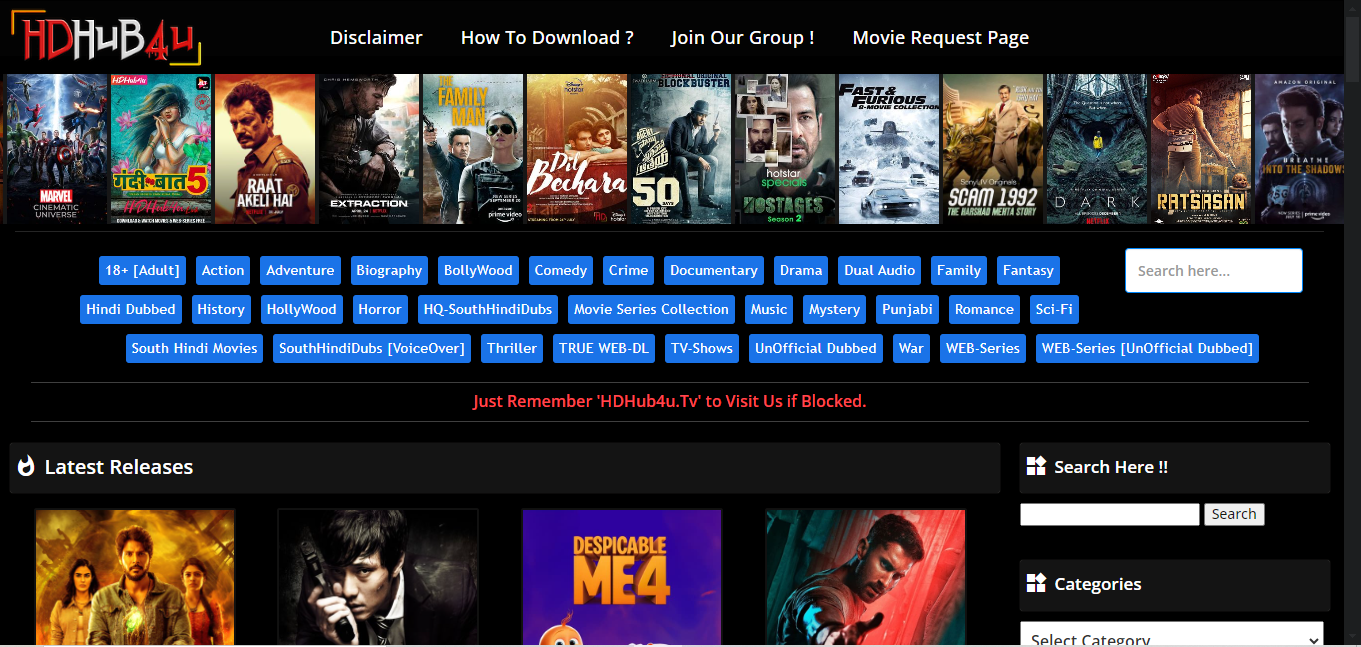Click the Fast & Furious collection poster
Viewport: 1361px width, 647px height.
pos(889,148)
